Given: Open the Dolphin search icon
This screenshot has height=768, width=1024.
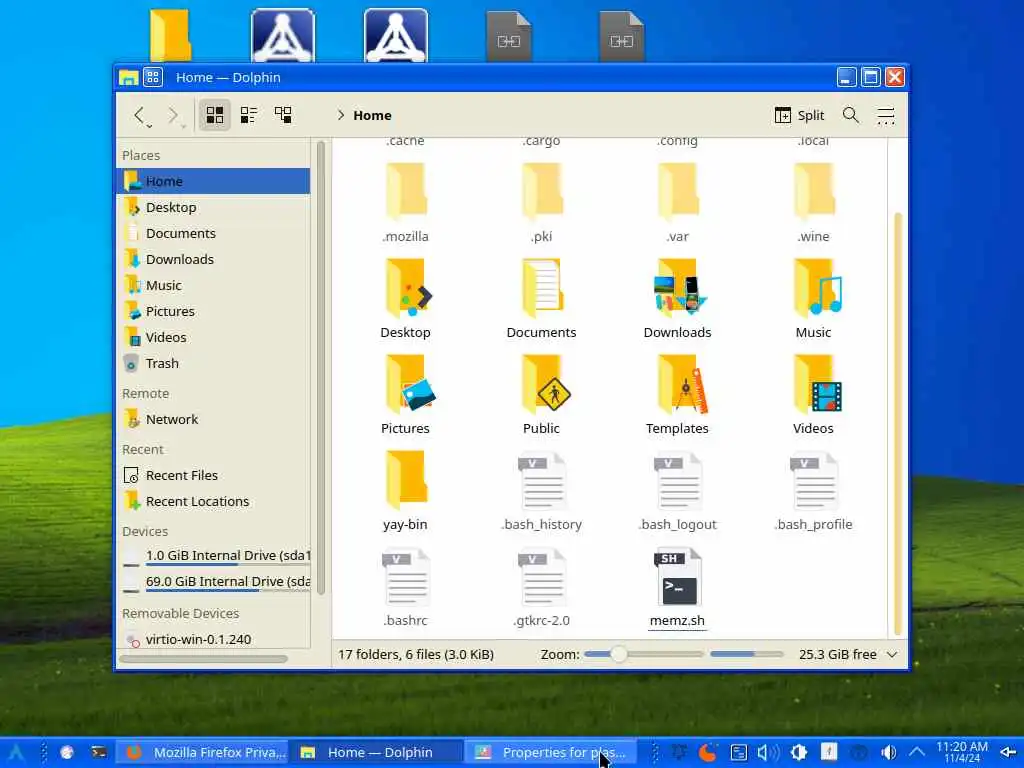Looking at the screenshot, I should tap(850, 116).
